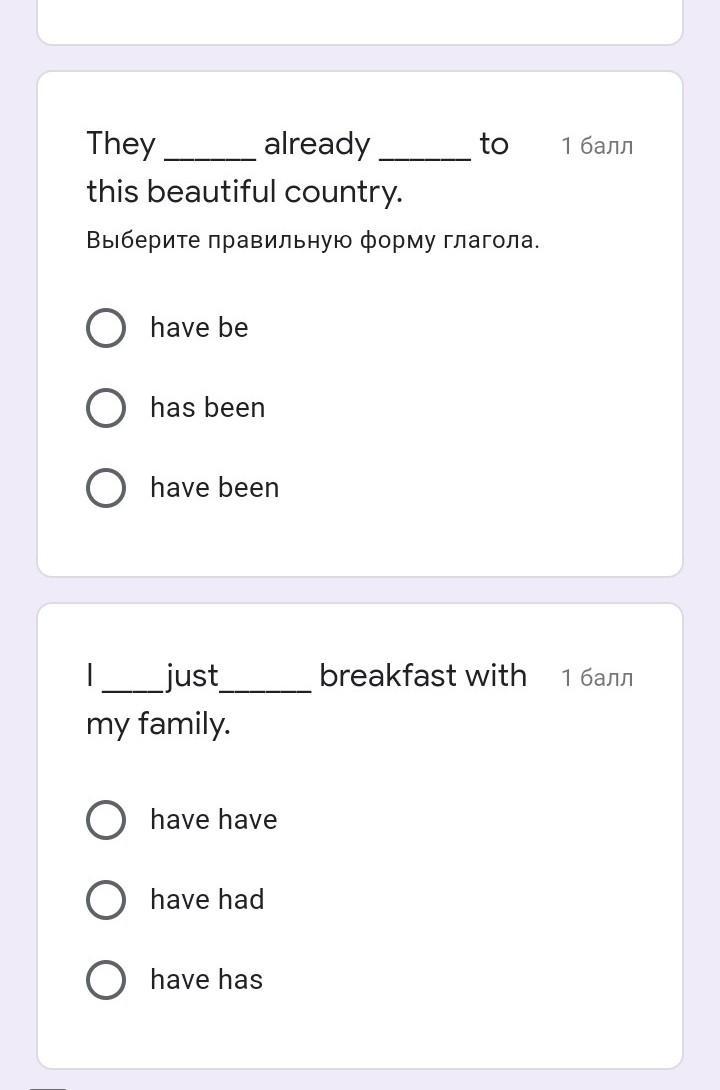Click the "this beautiful country." text line
Screen dimensions: 720x1090
(245, 192)
